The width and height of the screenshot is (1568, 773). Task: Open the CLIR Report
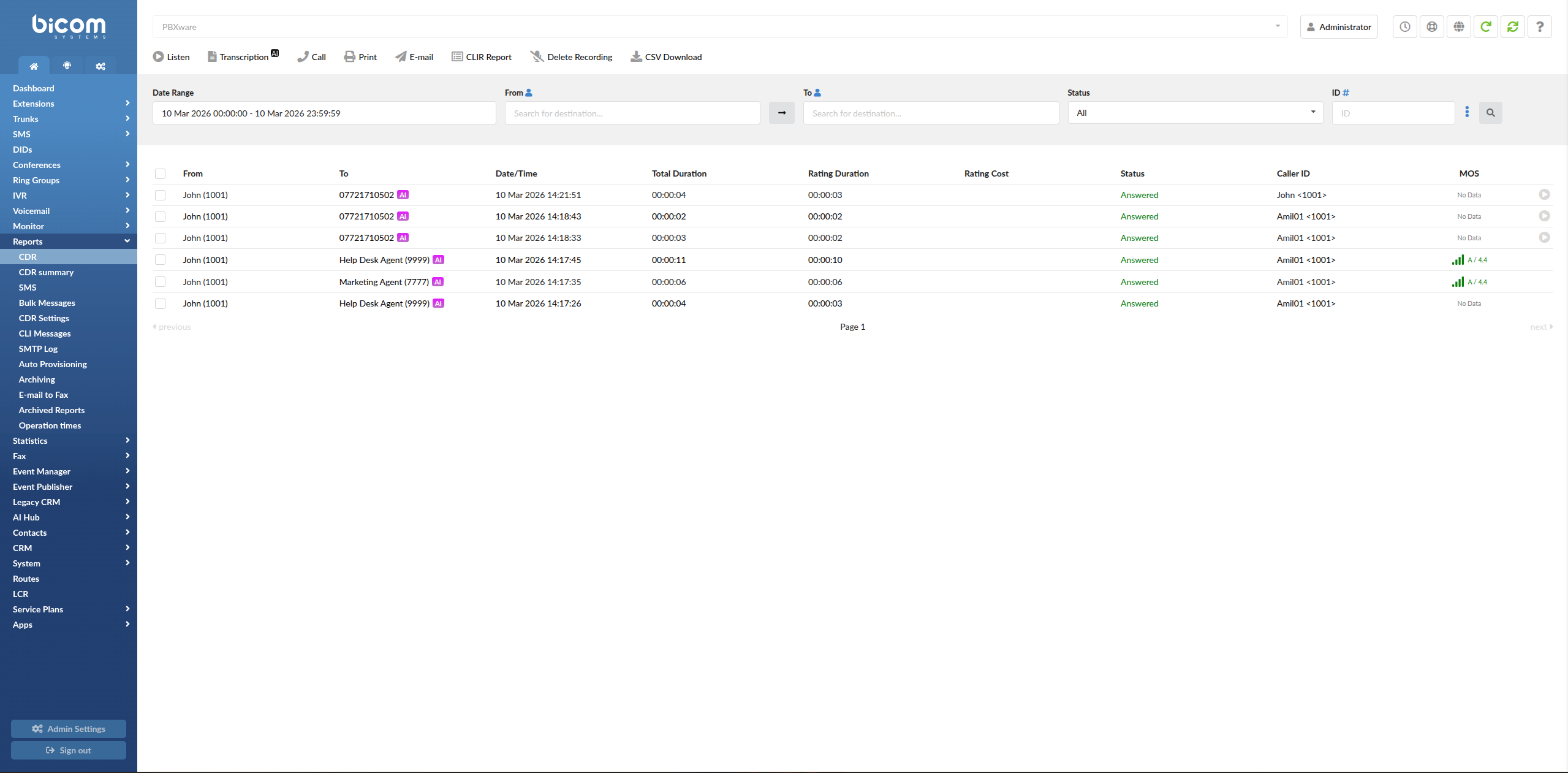[x=482, y=57]
